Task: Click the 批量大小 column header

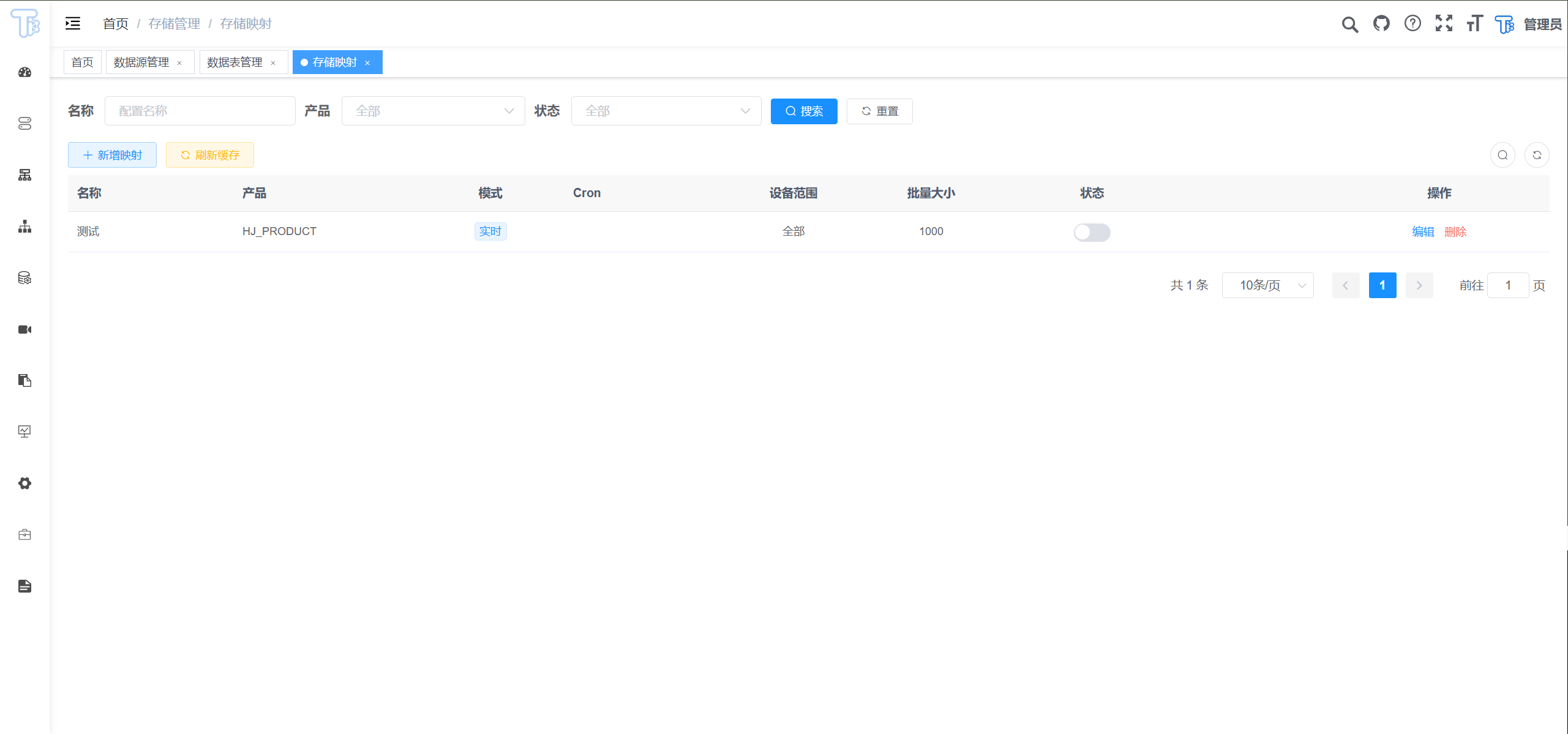Action: tap(931, 193)
